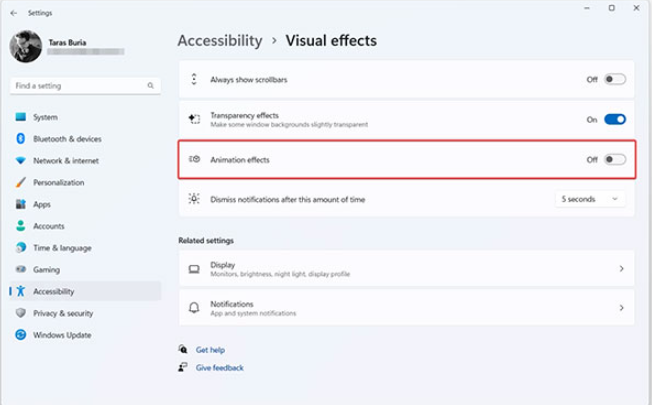Image resolution: width=652 pixels, height=405 pixels.
Task: Click the search magnifier icon
Action: click(151, 86)
